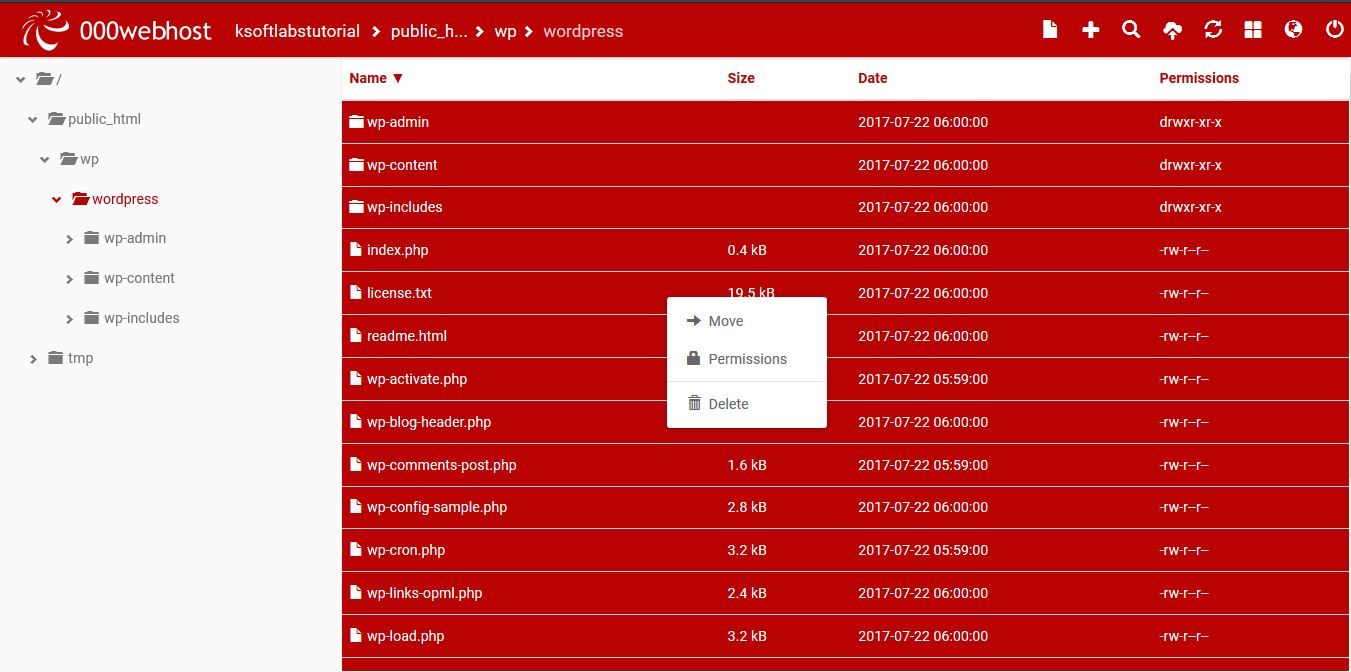Select the wp-content folder in tree
The width and height of the screenshot is (1351, 672).
(139, 278)
